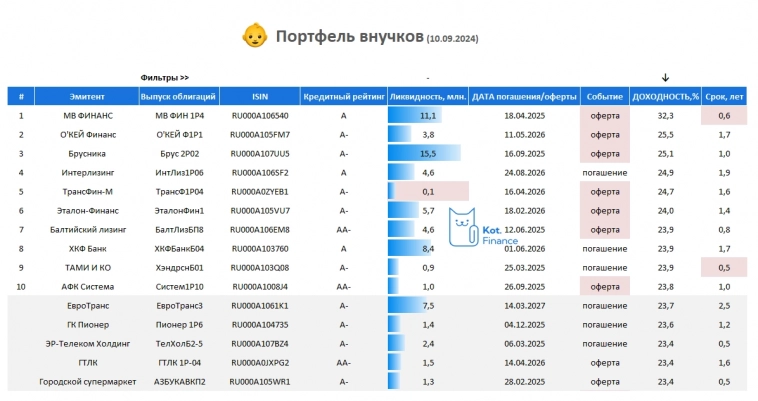This screenshot has height=401, width=758.
Task: Select the Брусника issuer cell
Action: pos(87,154)
